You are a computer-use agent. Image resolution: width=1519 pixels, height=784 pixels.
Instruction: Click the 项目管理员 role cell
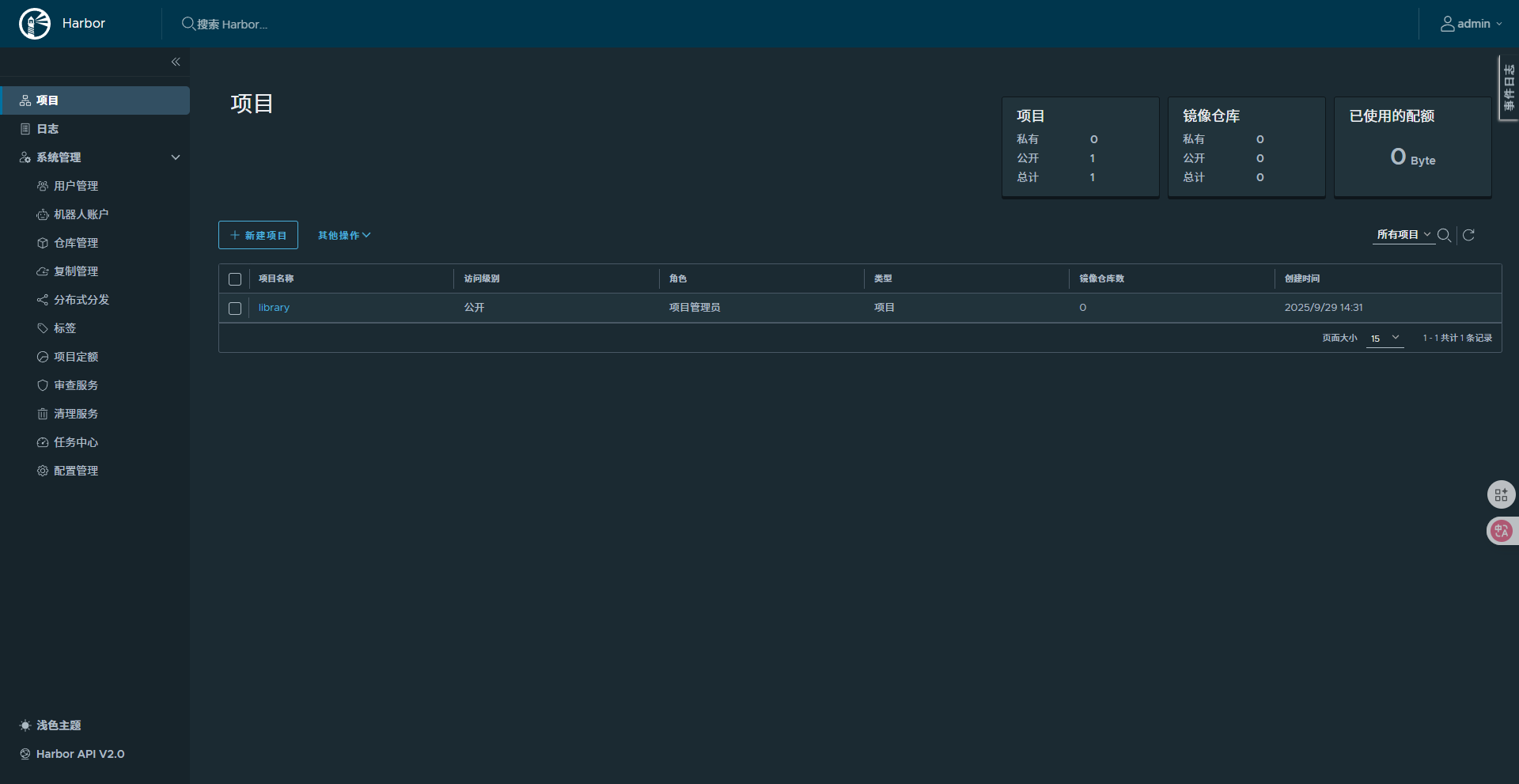point(695,308)
